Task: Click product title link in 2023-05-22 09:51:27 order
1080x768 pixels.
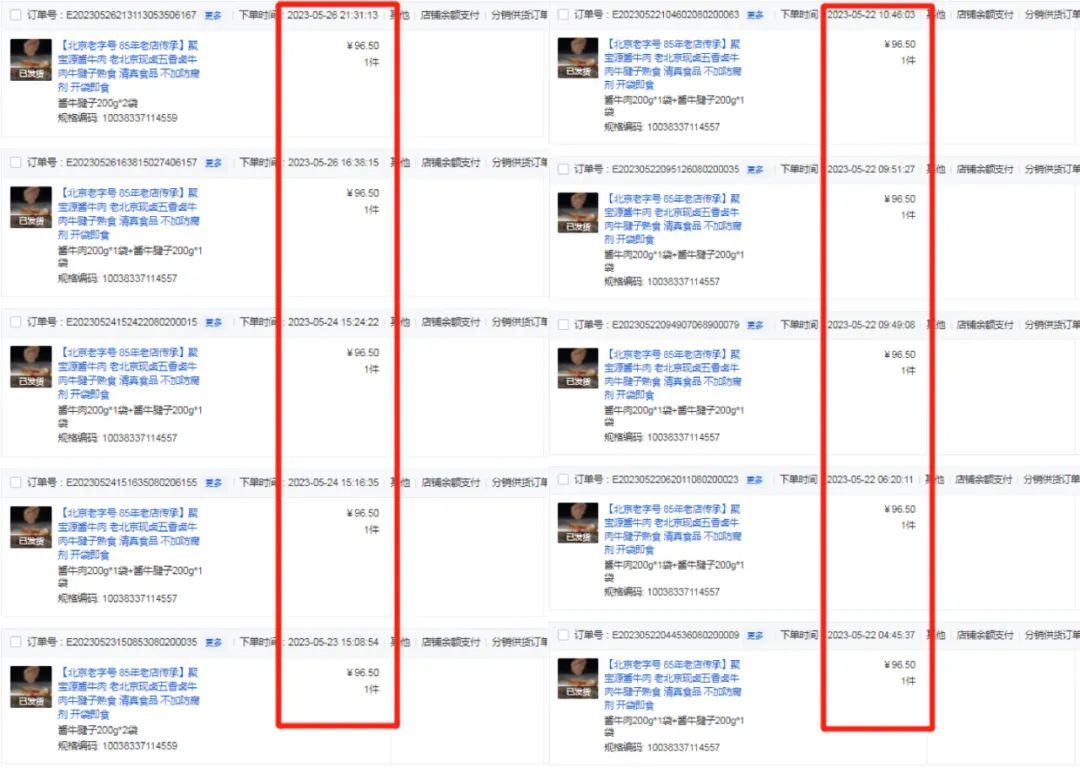Action: [673, 219]
